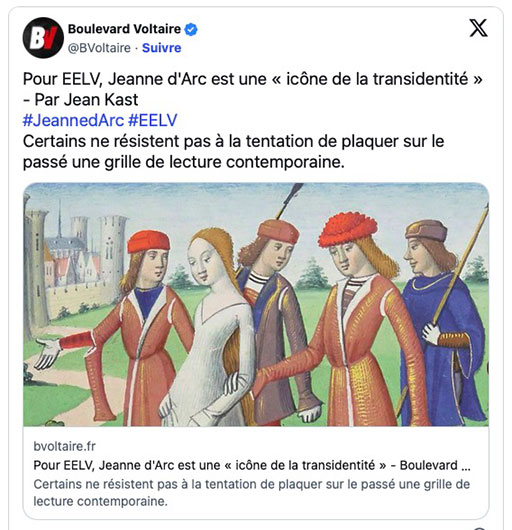The width and height of the screenshot is (512, 530).
Task: Open the #EELV hashtag
Action: (x=153, y=120)
